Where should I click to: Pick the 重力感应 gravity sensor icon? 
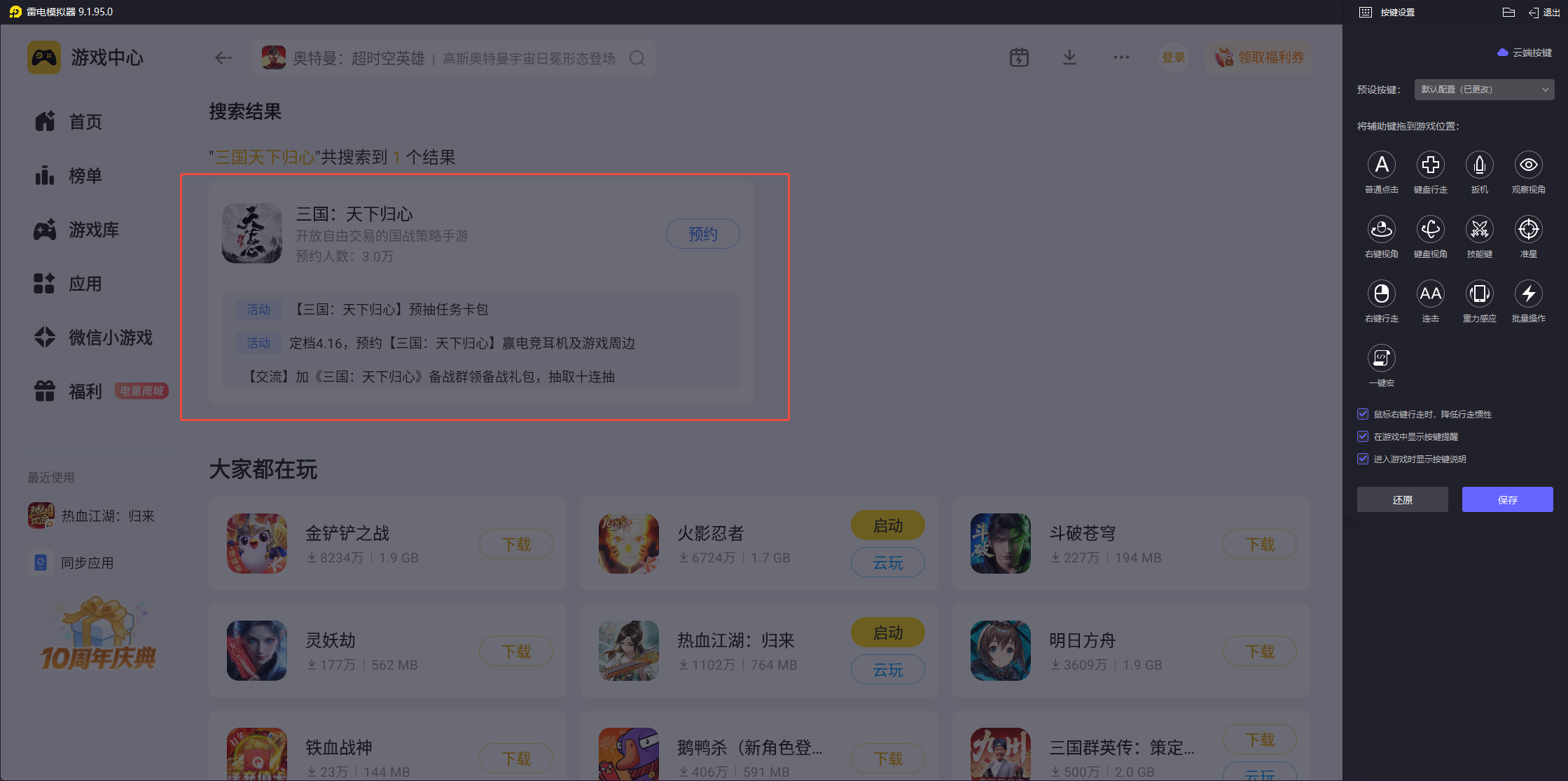(1479, 294)
